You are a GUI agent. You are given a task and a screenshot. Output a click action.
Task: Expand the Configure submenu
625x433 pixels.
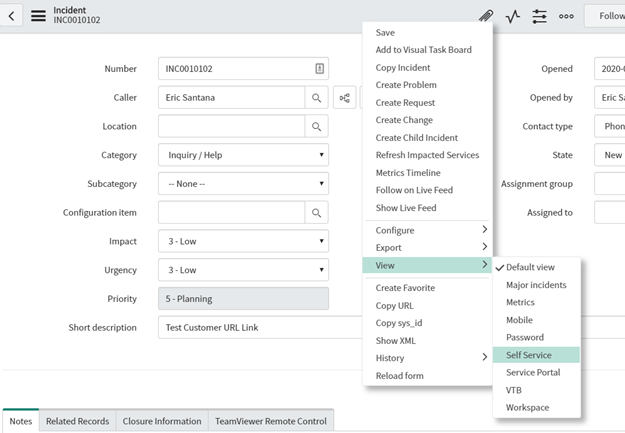[x=427, y=230]
